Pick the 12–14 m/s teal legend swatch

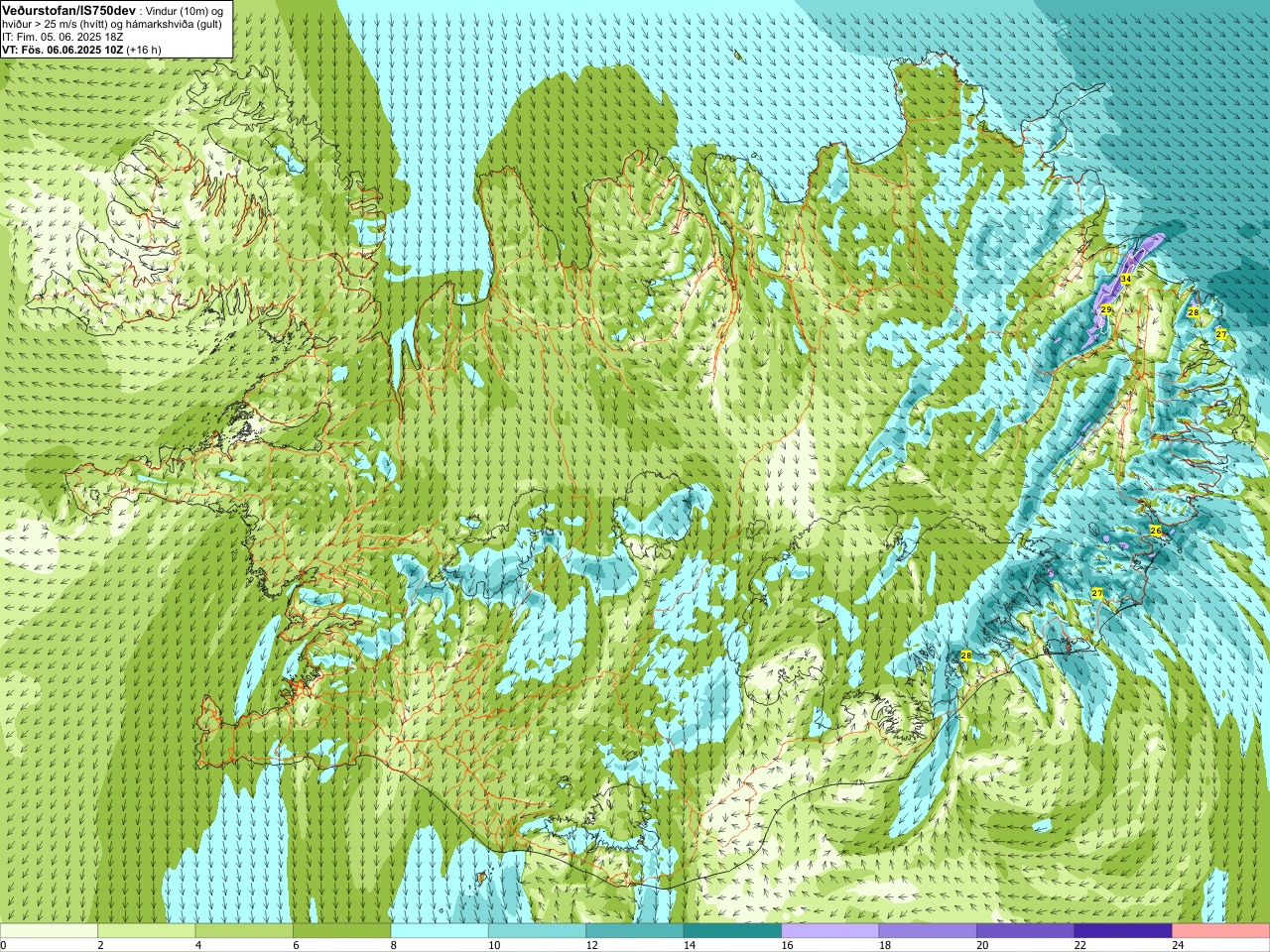point(635,931)
